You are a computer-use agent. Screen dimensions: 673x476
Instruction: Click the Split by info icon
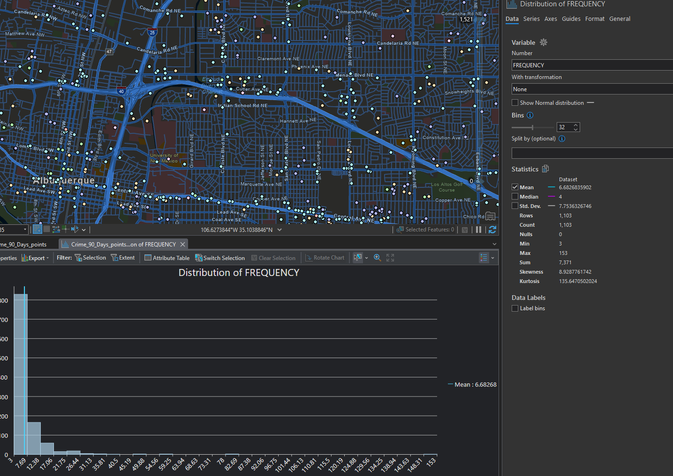562,139
